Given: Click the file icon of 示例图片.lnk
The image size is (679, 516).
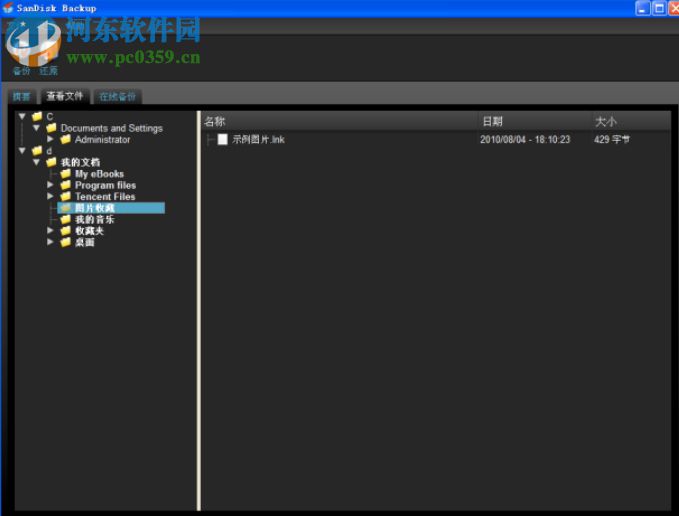Looking at the screenshot, I should tap(222, 139).
